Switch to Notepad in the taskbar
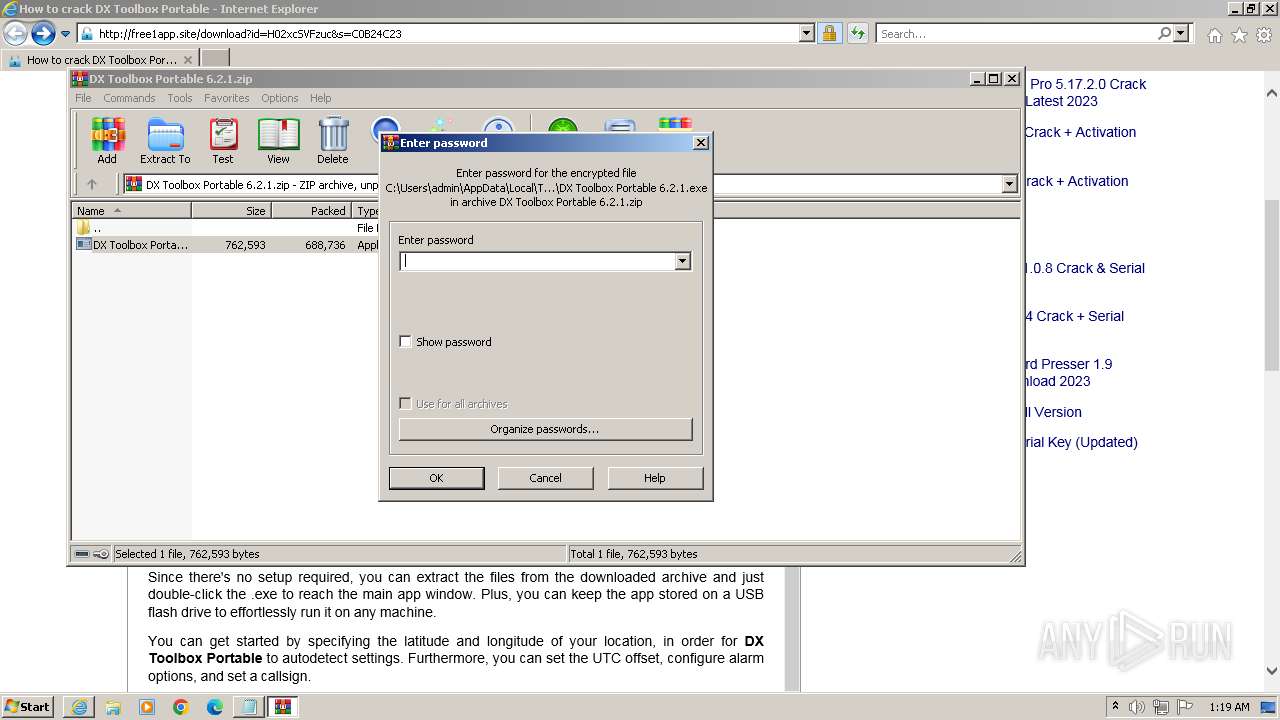1280x720 pixels. [x=249, y=707]
